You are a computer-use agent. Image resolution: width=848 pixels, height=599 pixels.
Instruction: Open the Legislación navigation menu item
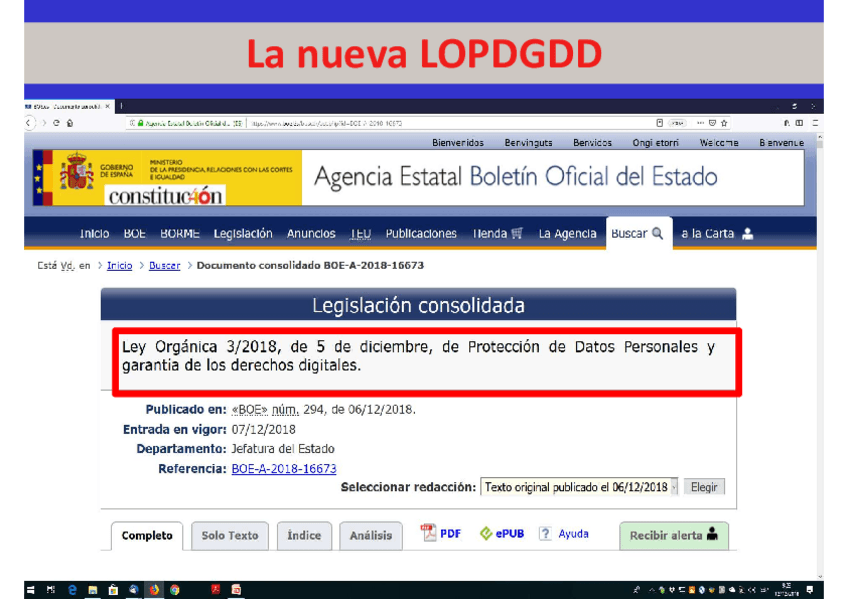pos(243,234)
